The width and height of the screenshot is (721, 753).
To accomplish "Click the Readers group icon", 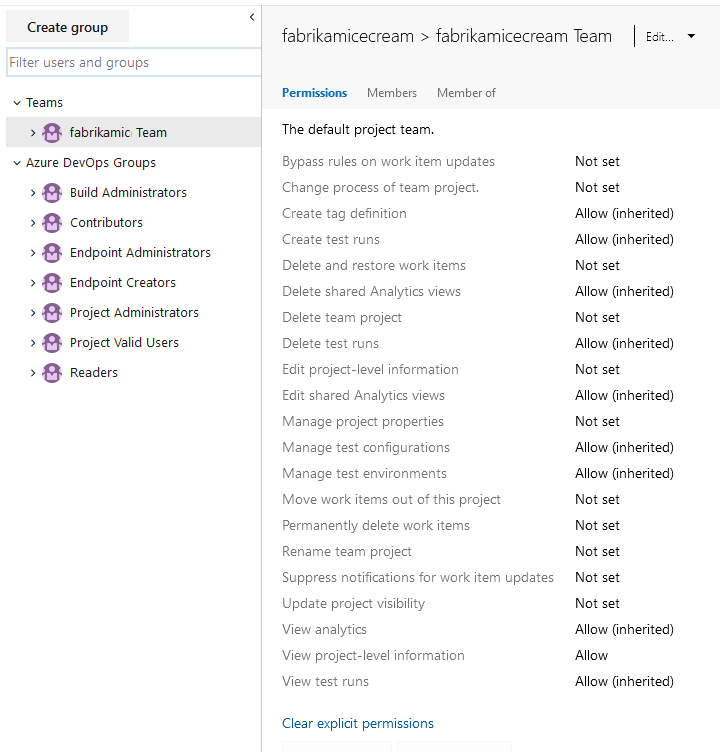I will pyautogui.click(x=52, y=373).
